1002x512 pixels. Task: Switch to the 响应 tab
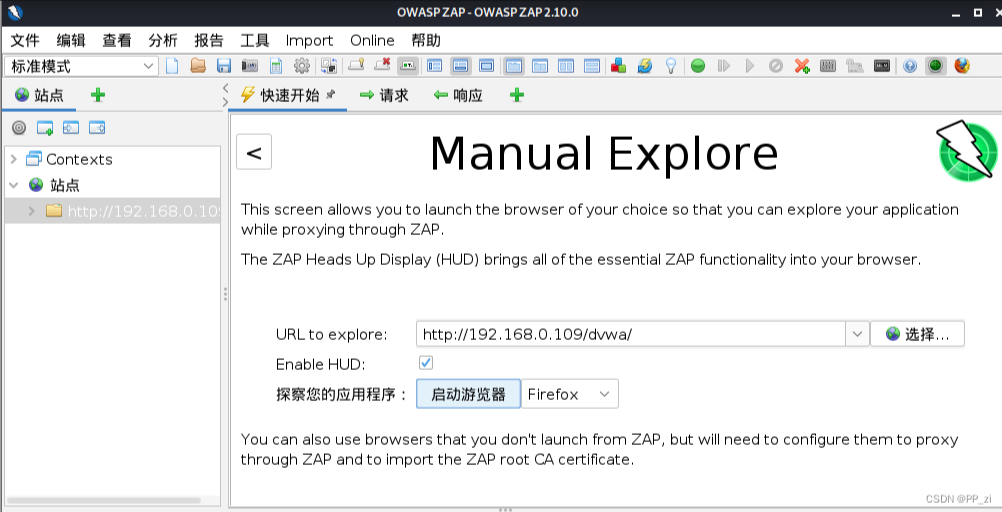[458, 95]
